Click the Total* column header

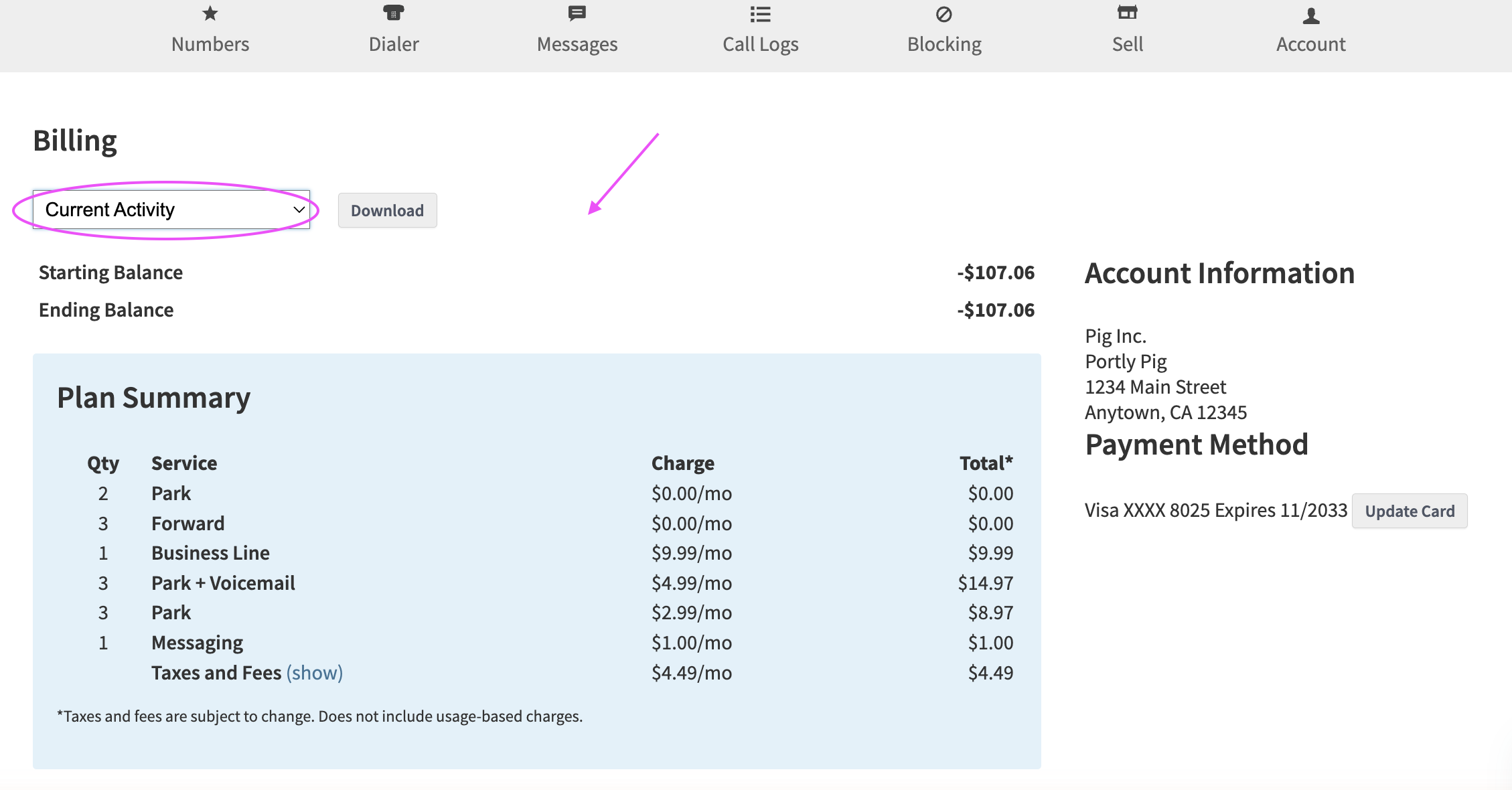tap(986, 463)
